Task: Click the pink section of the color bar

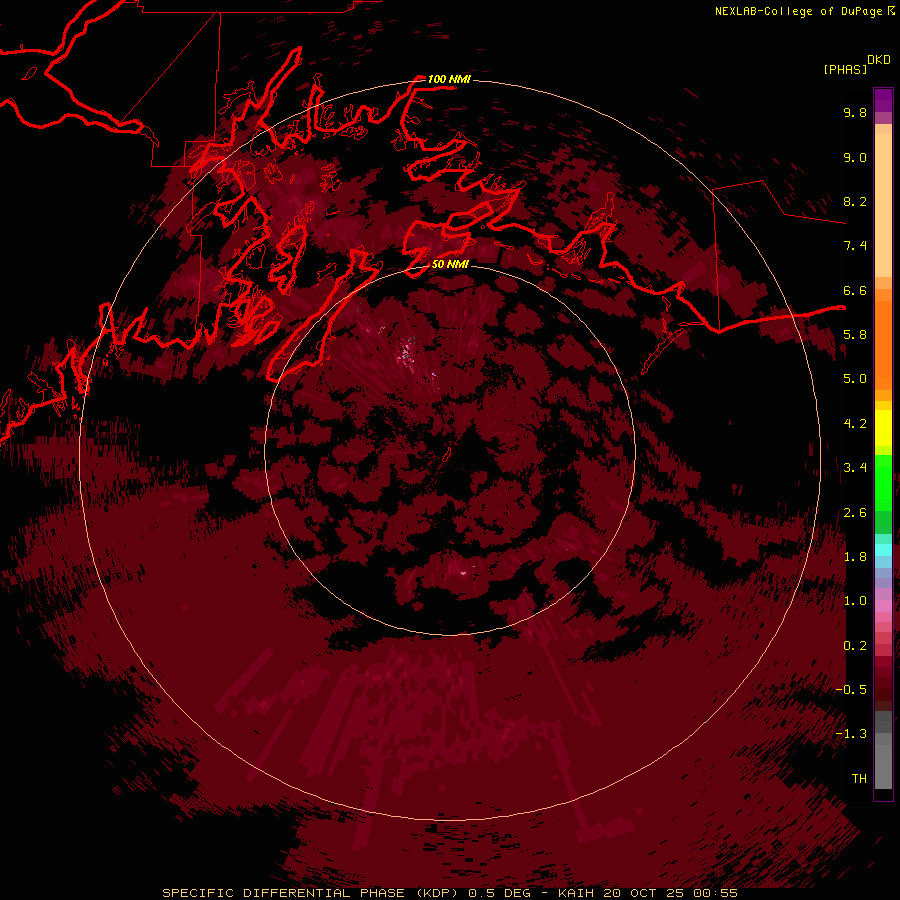Action: coord(883,606)
